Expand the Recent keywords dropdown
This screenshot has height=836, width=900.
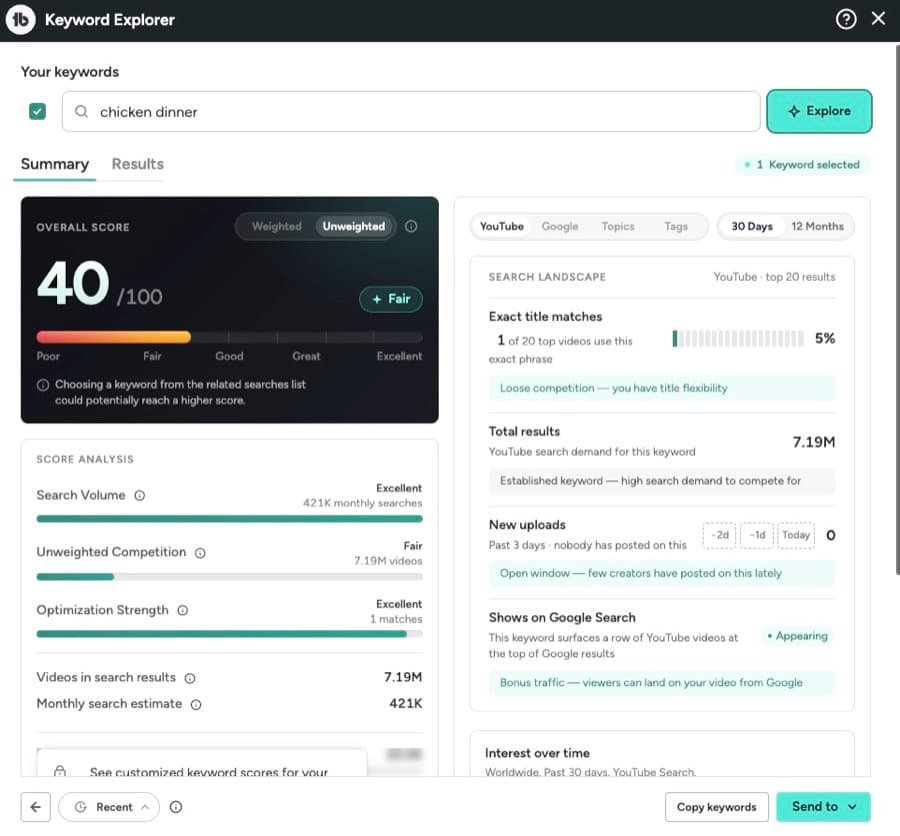pyautogui.click(x=109, y=807)
